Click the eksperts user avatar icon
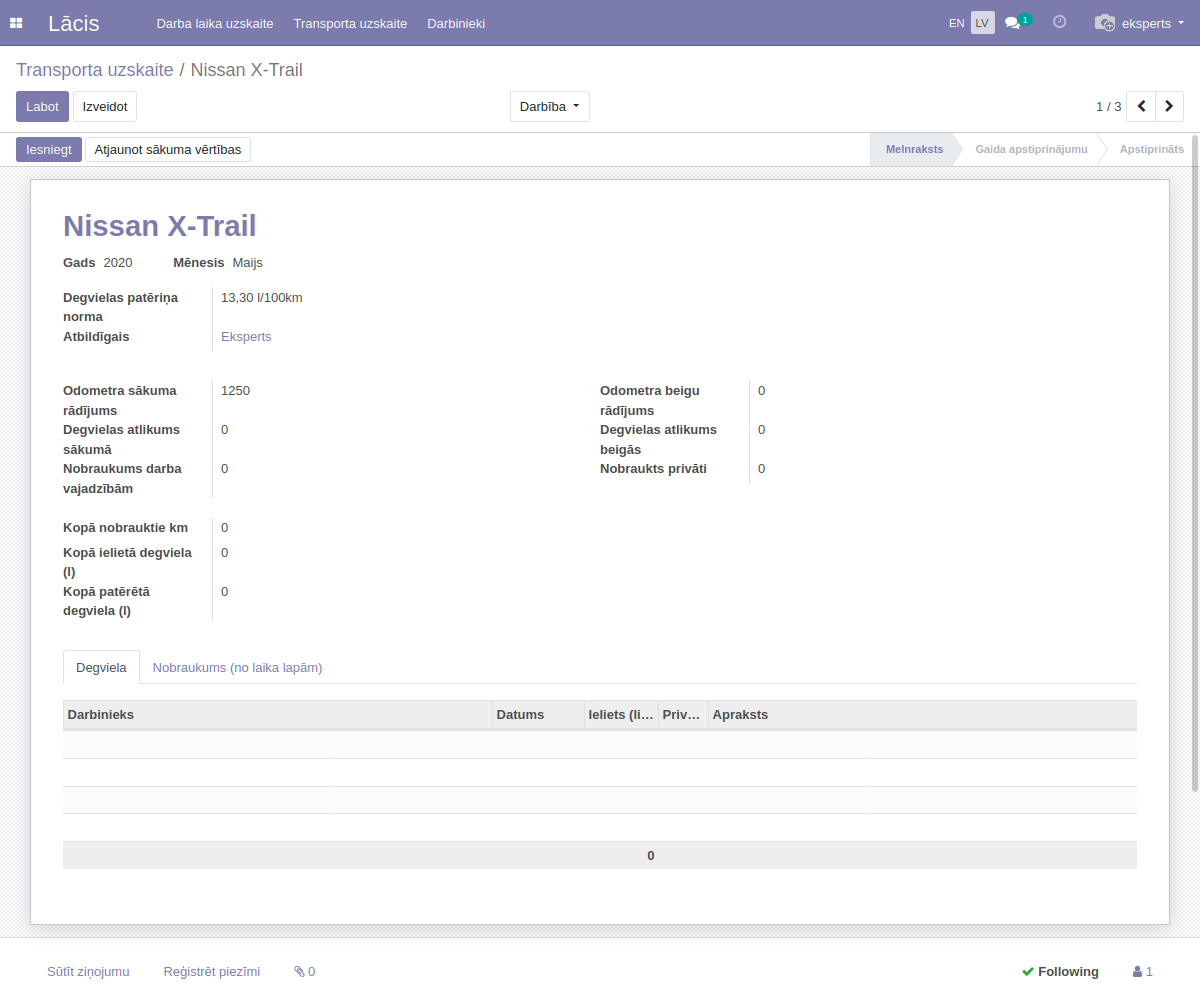Screen dimensions: 1200x1000 point(1104,23)
